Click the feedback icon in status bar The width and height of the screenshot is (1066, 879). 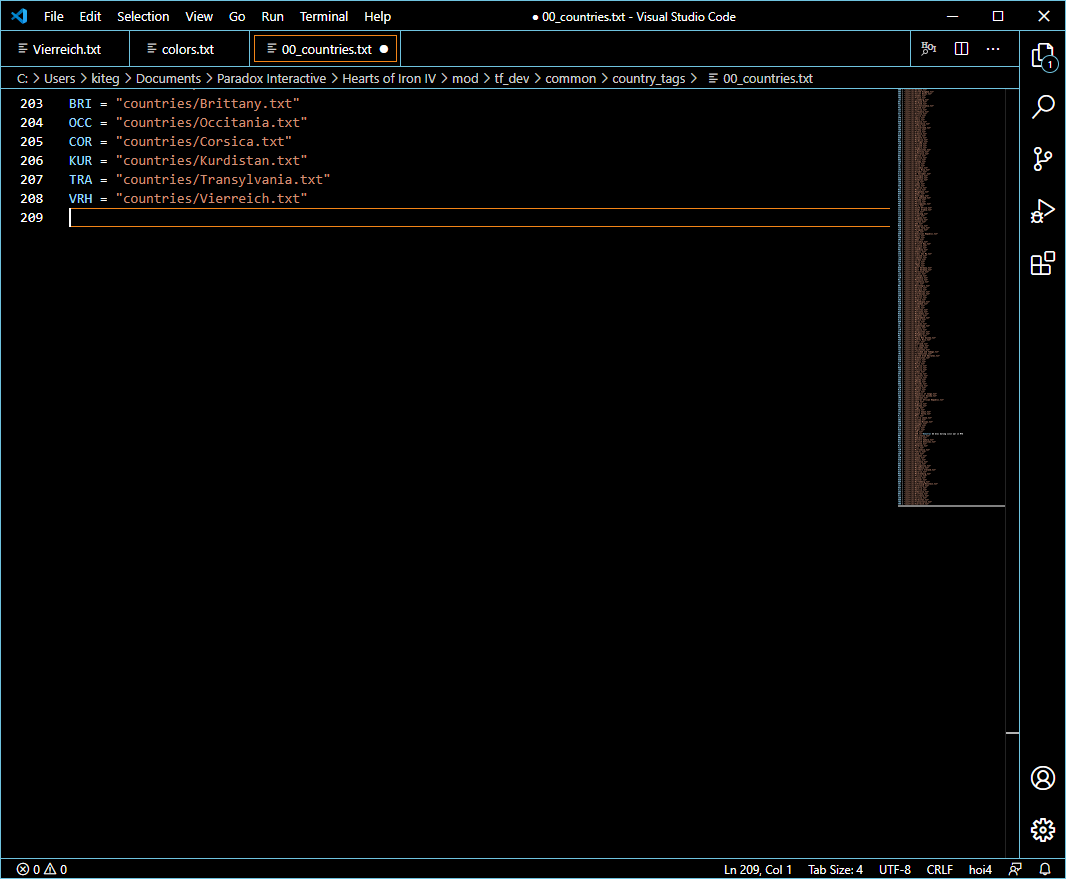1015,869
